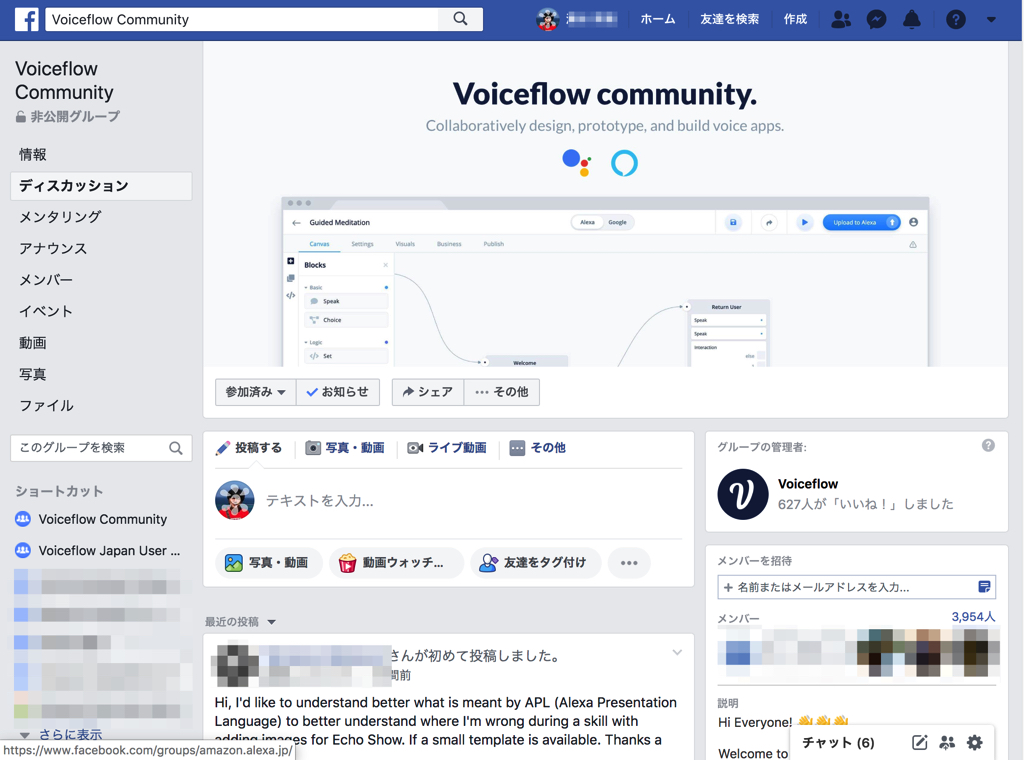Click the profile avatar in top bar
The image size is (1024, 760).
coord(547,20)
